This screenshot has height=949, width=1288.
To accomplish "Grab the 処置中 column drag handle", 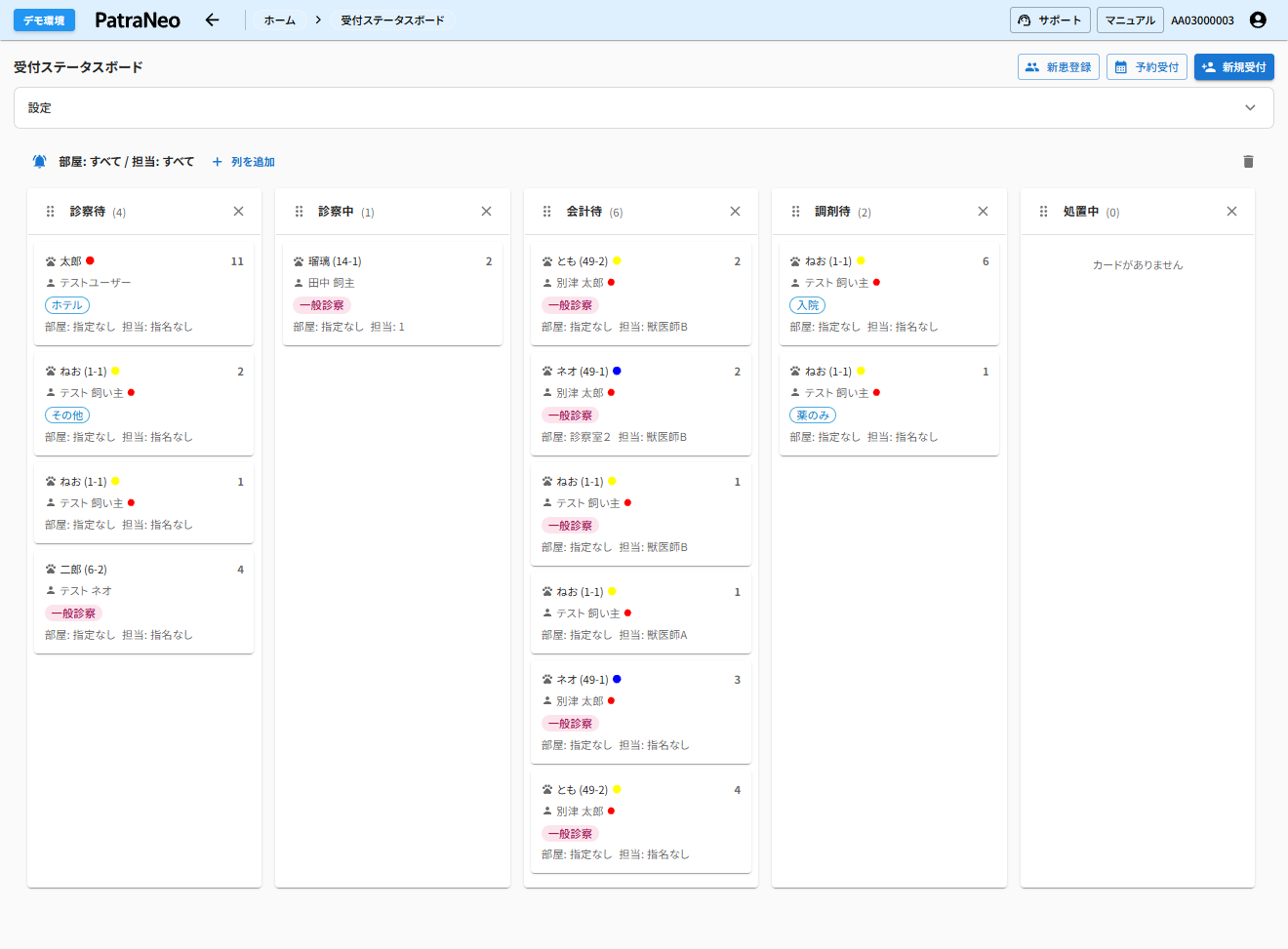I will coord(1044,212).
